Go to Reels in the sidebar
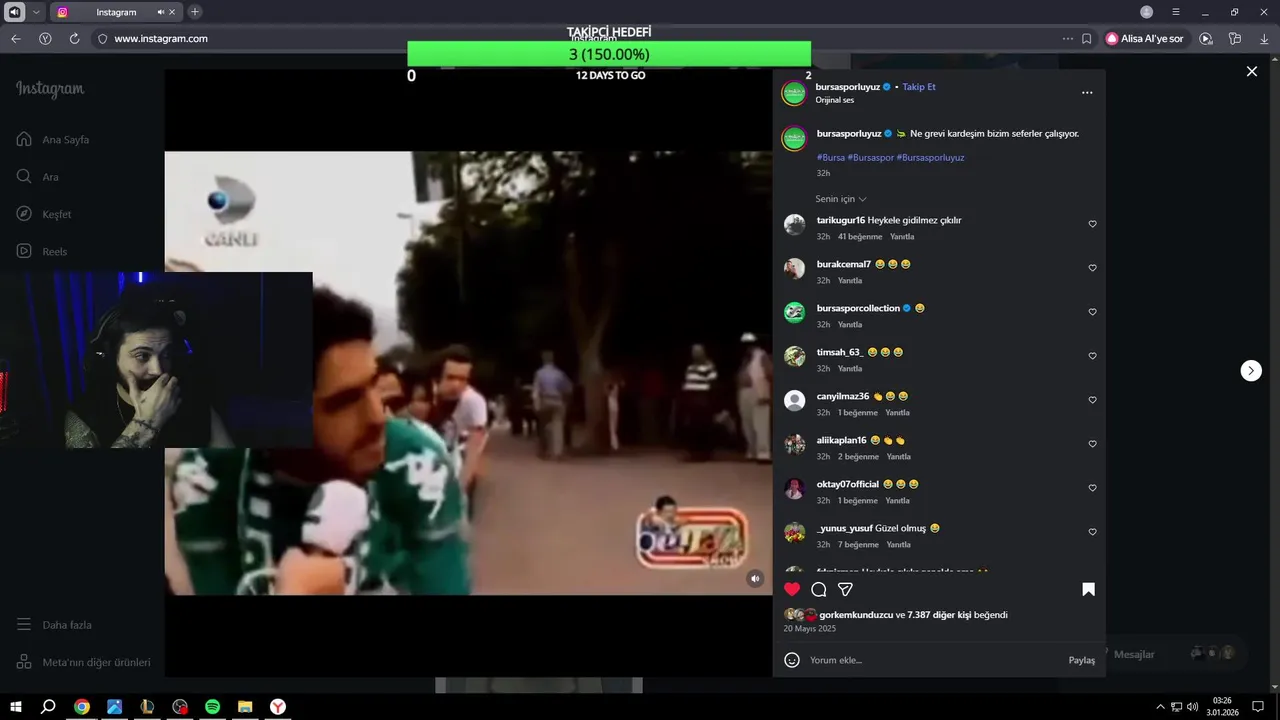The height and width of the screenshot is (720, 1280). click(x=42, y=252)
